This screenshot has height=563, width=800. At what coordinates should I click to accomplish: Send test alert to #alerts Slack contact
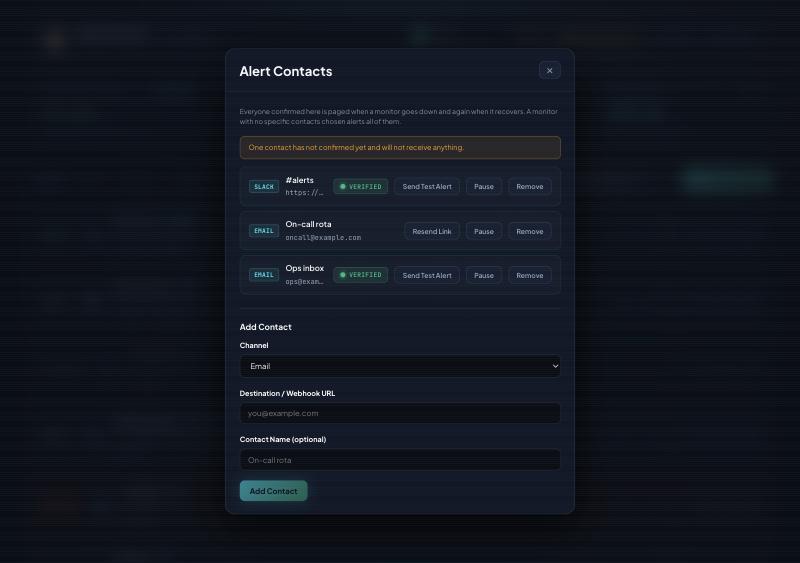point(427,187)
